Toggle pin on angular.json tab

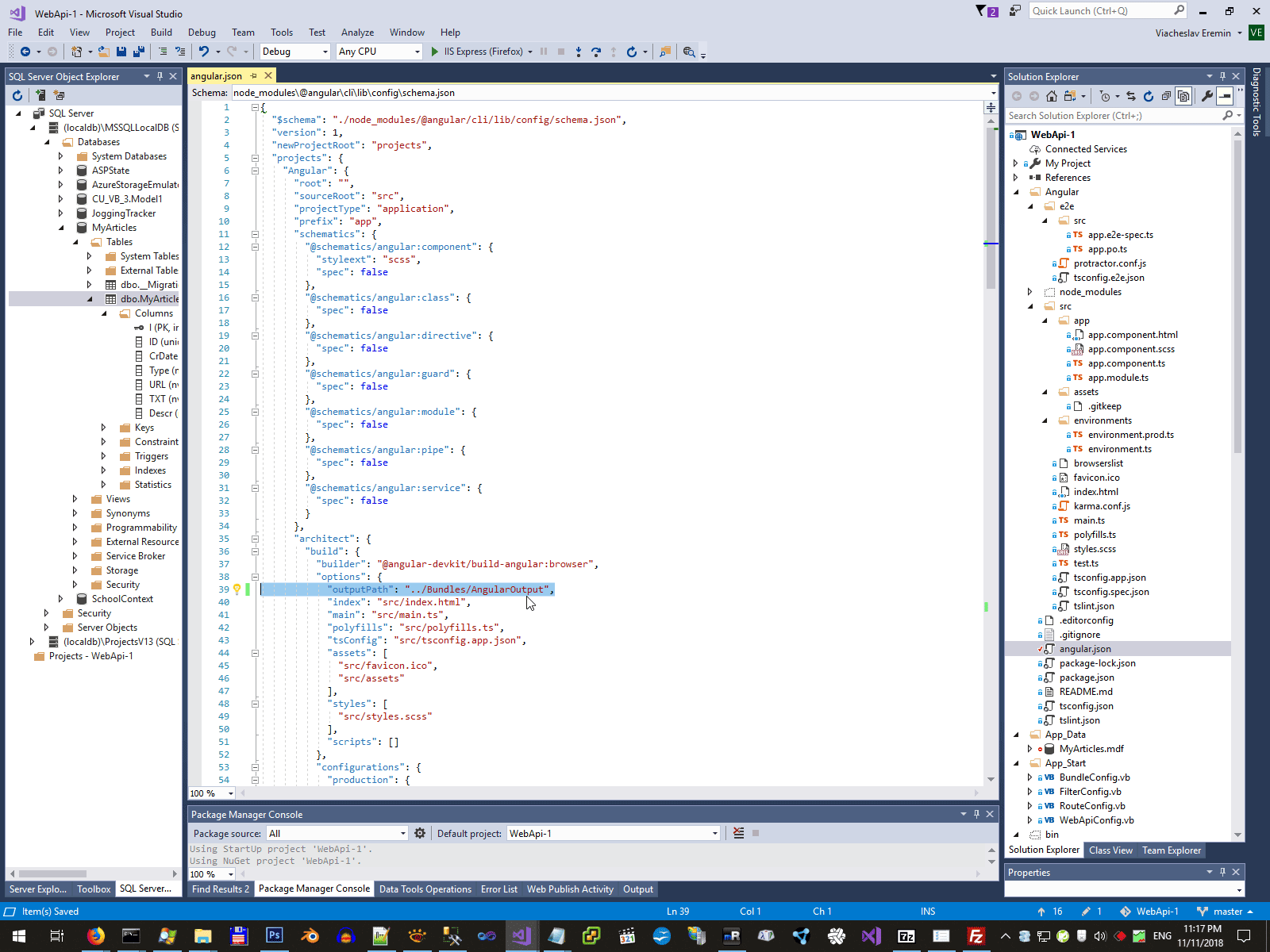tap(254, 76)
